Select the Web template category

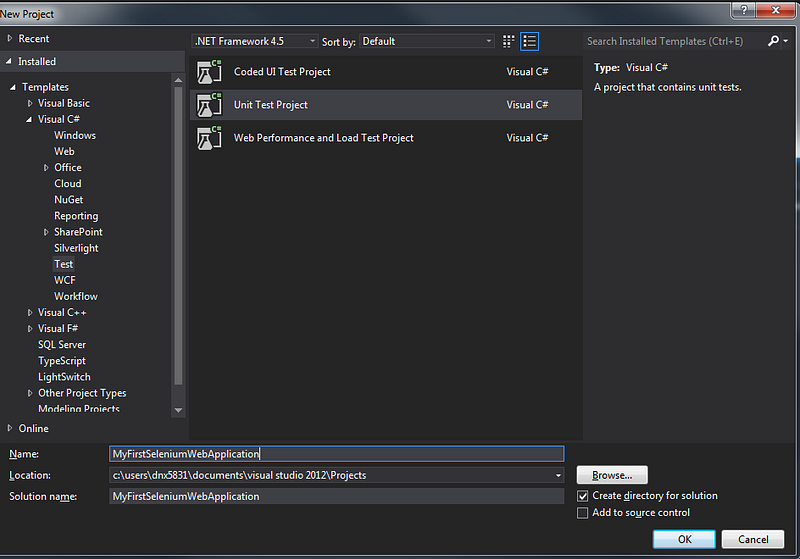[x=64, y=151]
